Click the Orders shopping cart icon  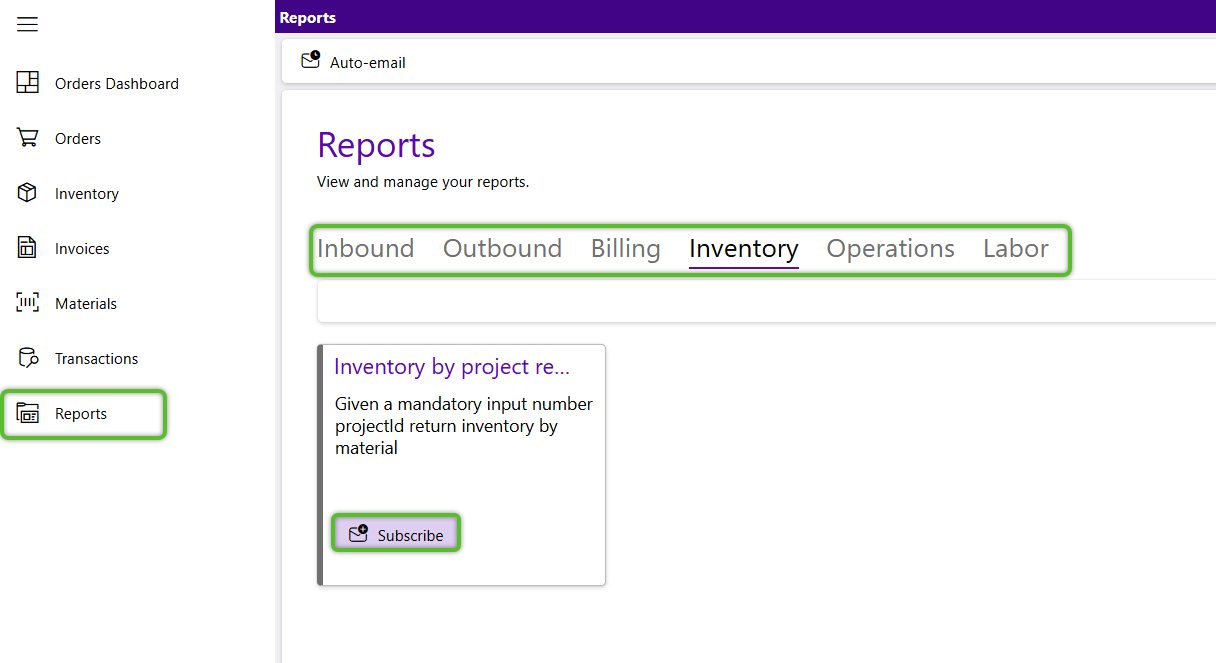[x=28, y=138]
